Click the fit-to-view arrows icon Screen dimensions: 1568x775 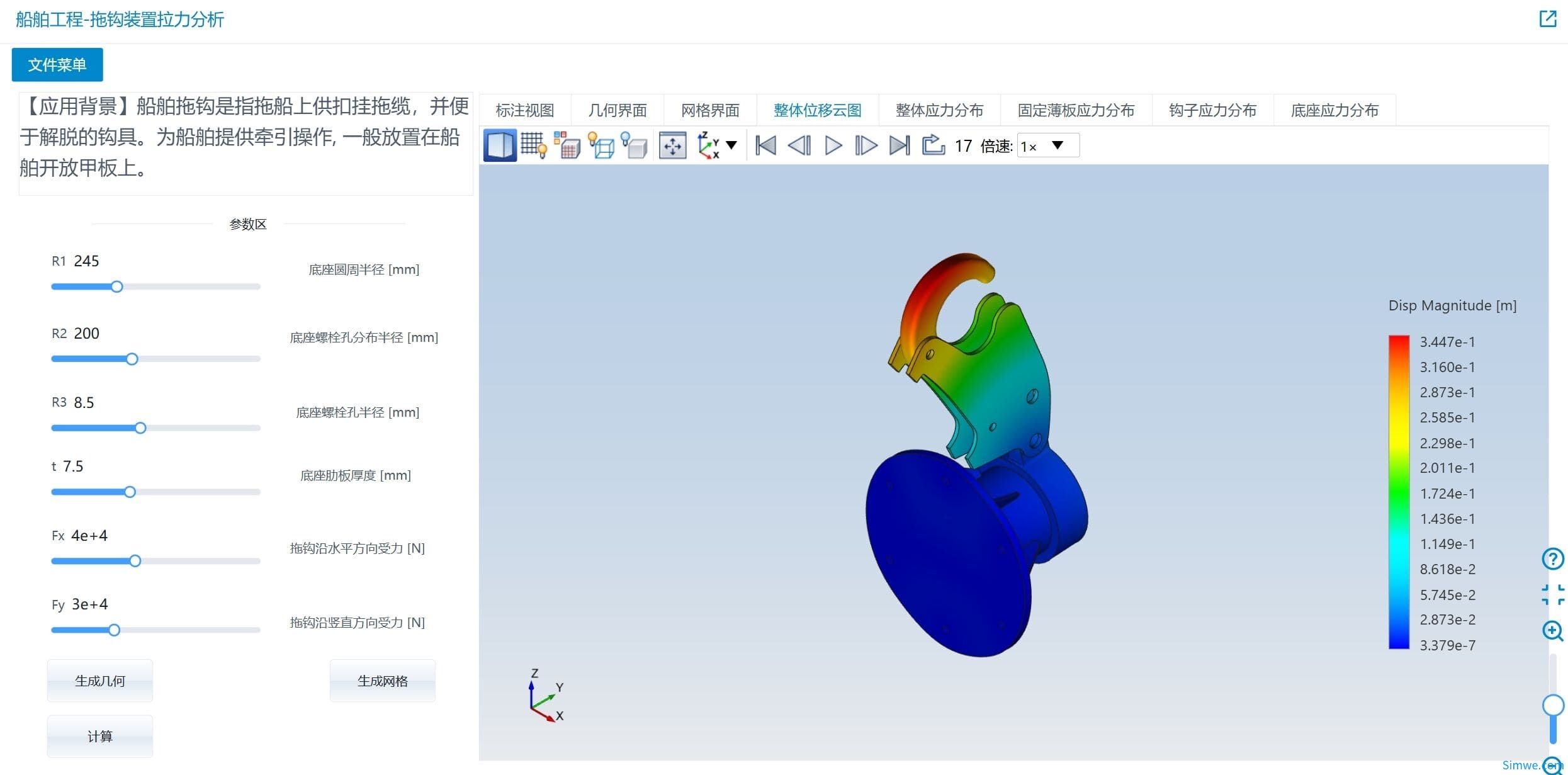click(672, 145)
